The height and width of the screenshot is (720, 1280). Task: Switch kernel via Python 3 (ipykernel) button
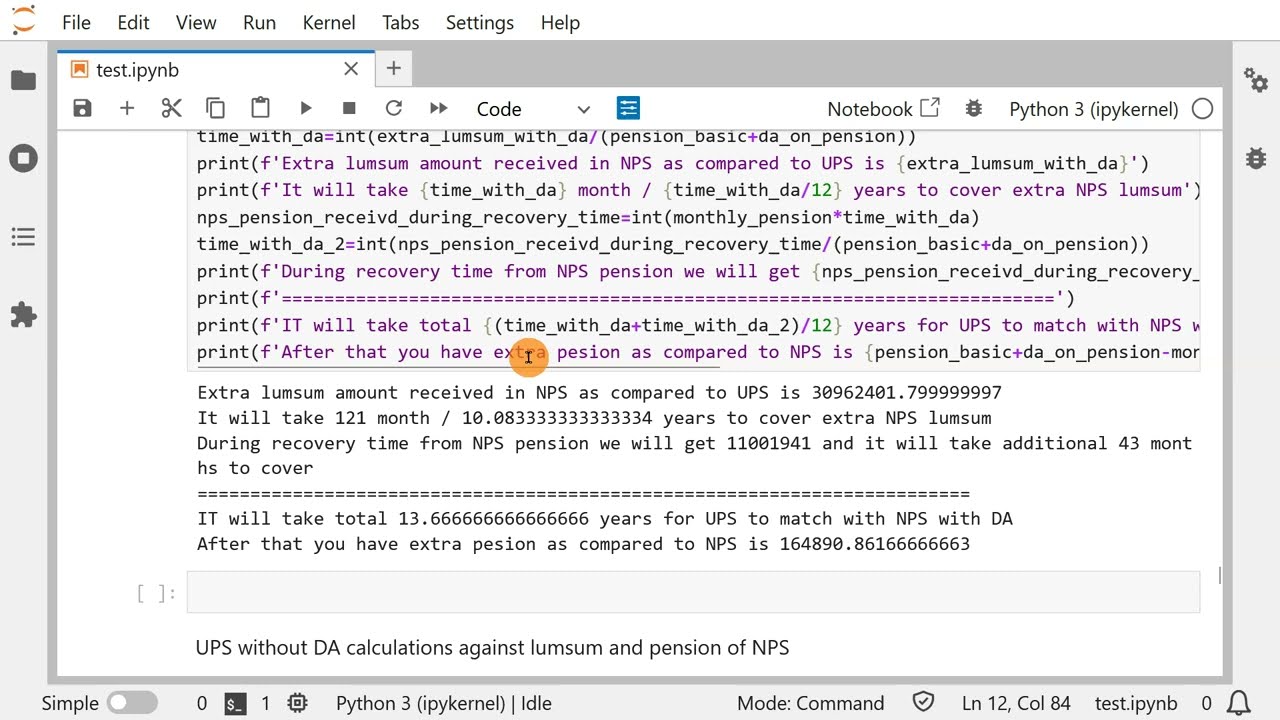tap(1094, 109)
